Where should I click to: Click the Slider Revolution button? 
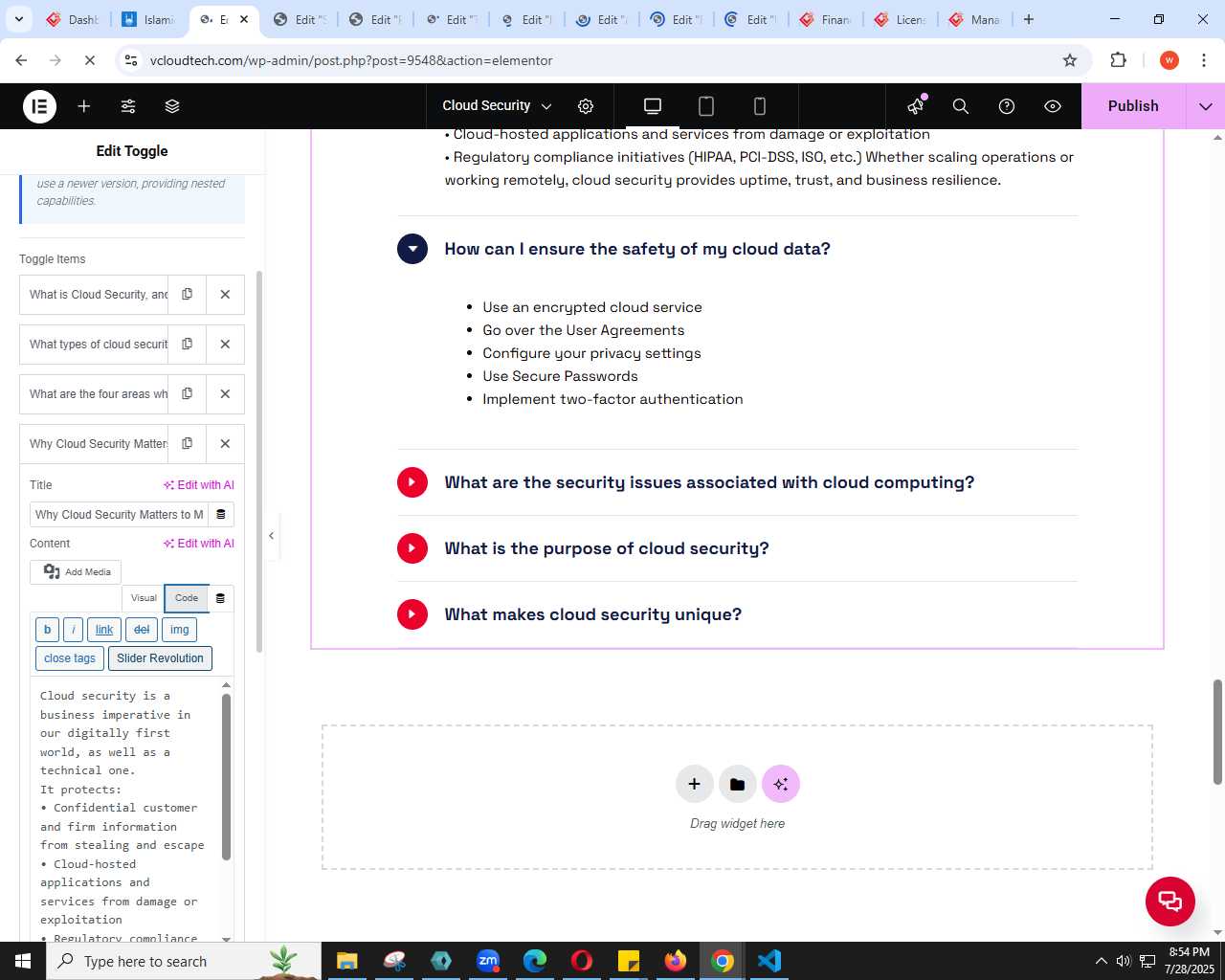click(x=160, y=658)
